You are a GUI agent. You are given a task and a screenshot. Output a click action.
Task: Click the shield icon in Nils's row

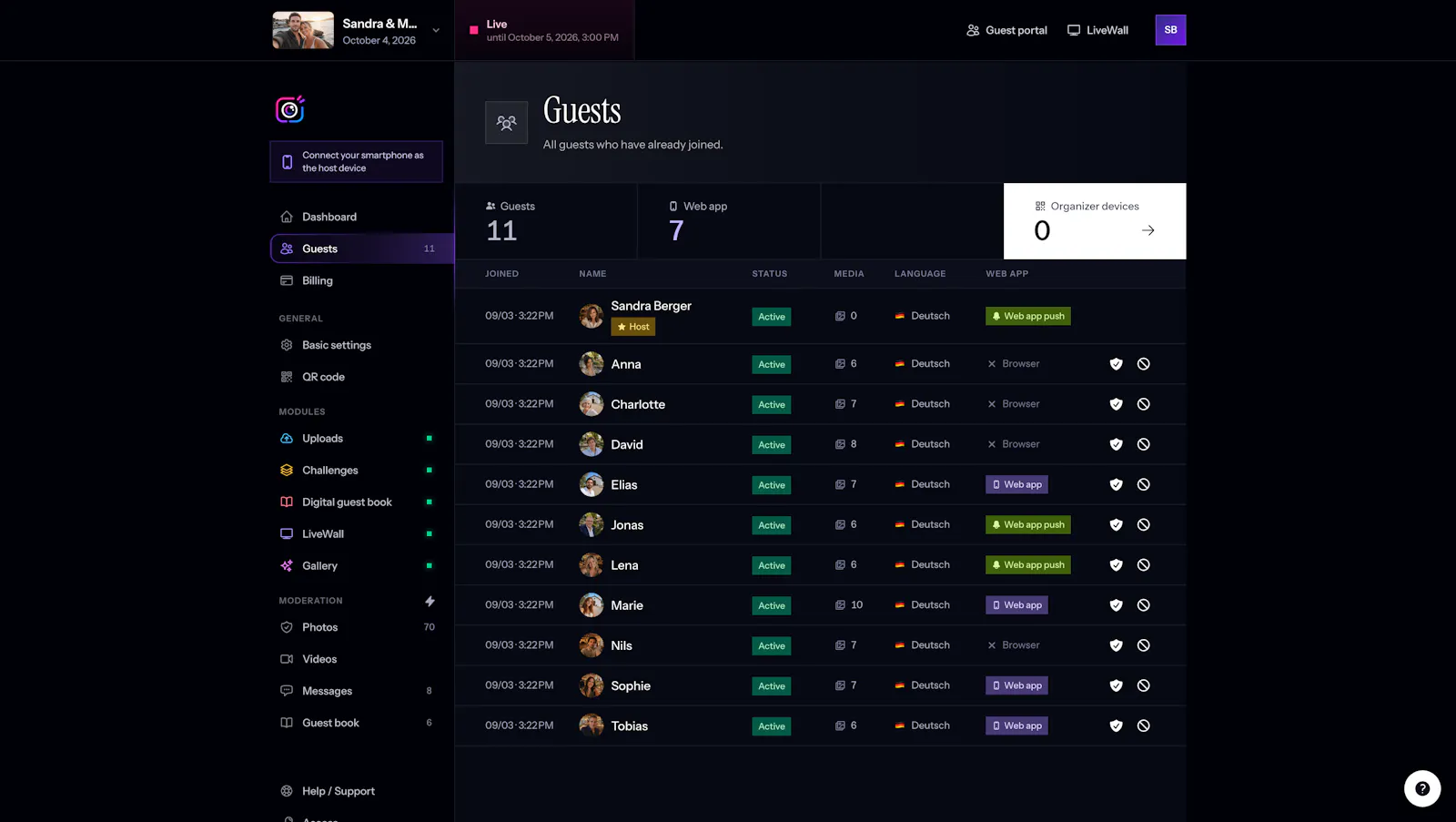[1116, 645]
